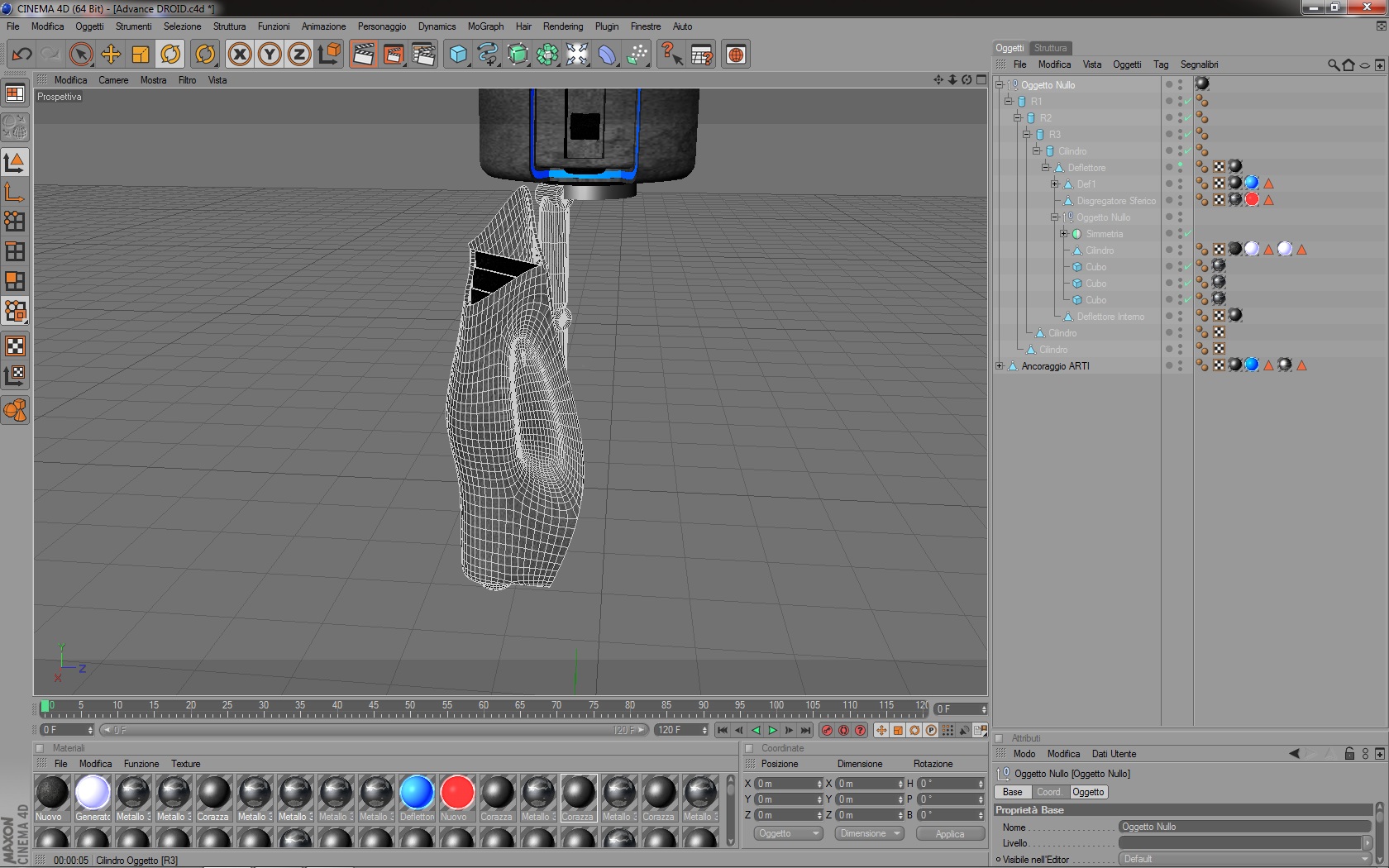This screenshot has height=868, width=1389.
Task: Click the help question mark icon
Action: (x=671, y=55)
